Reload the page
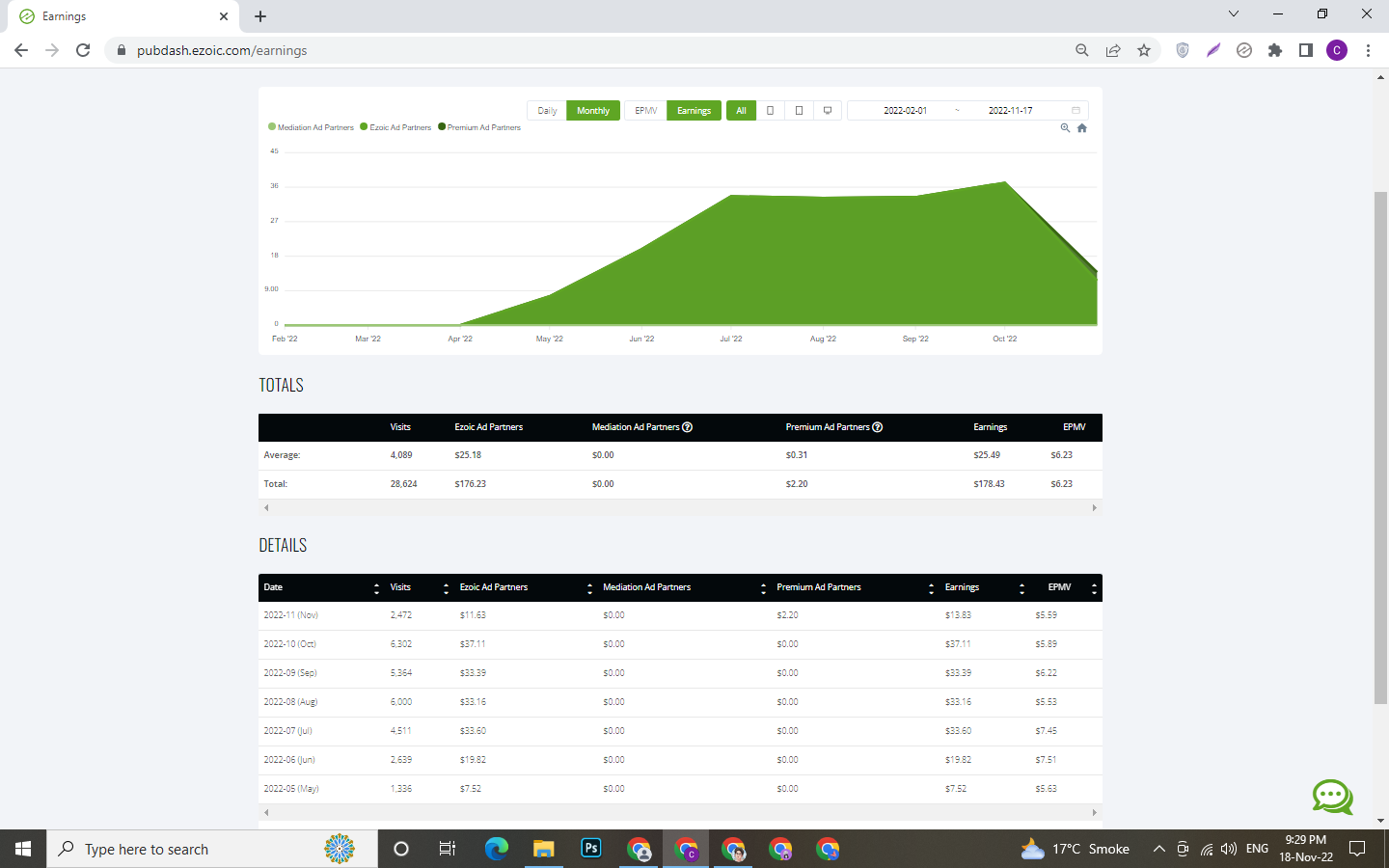 click(x=83, y=50)
